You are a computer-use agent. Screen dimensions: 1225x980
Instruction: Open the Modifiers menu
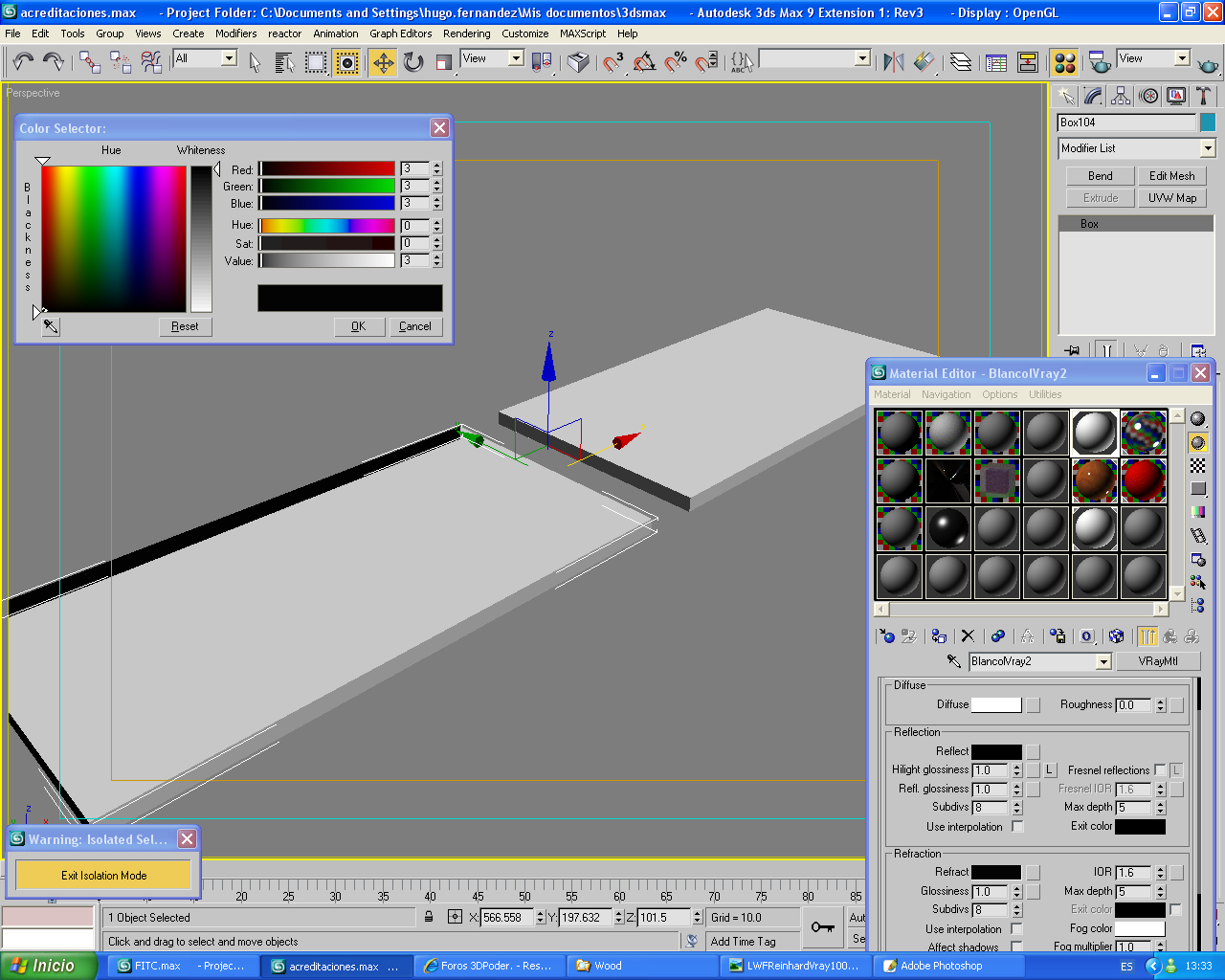click(x=235, y=33)
